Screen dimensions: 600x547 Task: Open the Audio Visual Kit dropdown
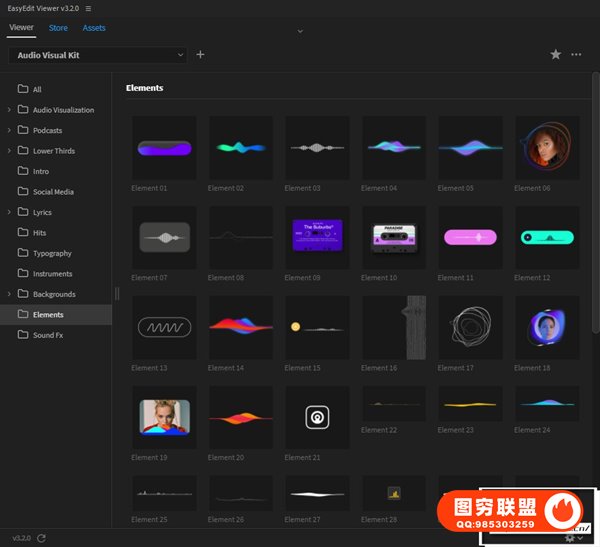98,55
